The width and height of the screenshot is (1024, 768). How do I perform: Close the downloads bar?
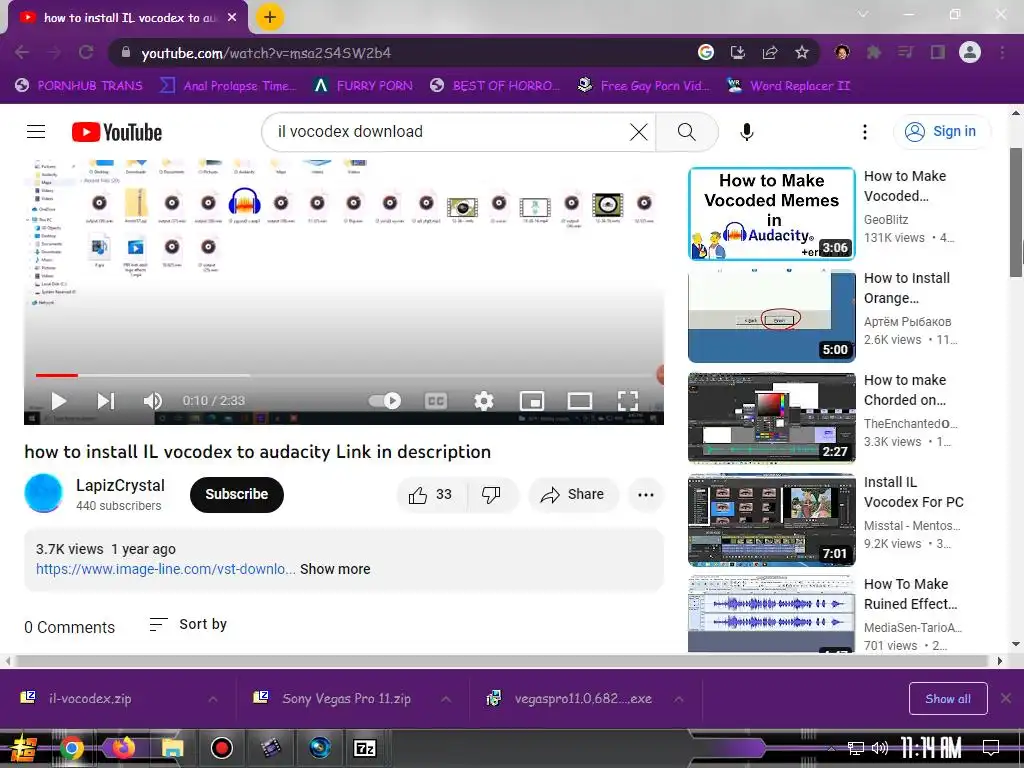click(x=1006, y=699)
